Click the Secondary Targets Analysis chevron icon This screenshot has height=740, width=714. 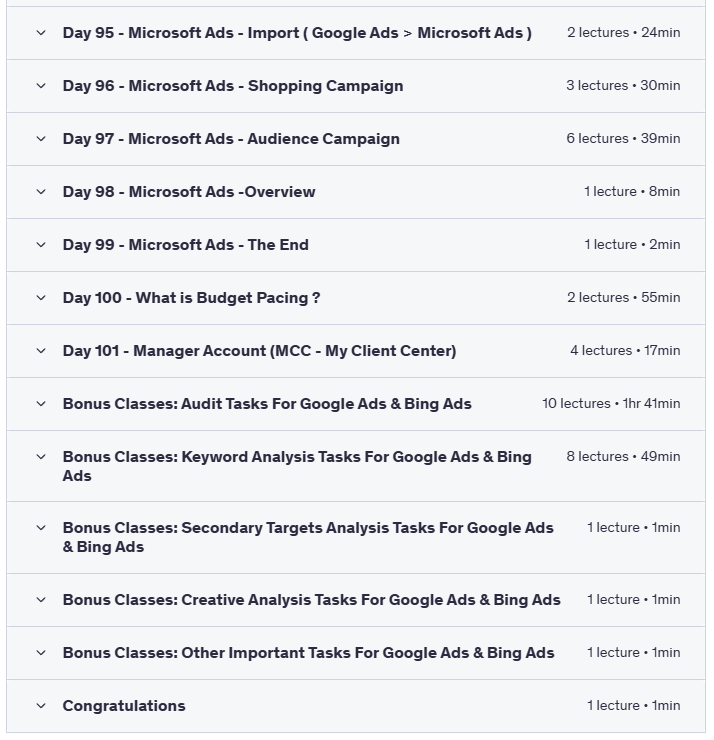tap(41, 528)
